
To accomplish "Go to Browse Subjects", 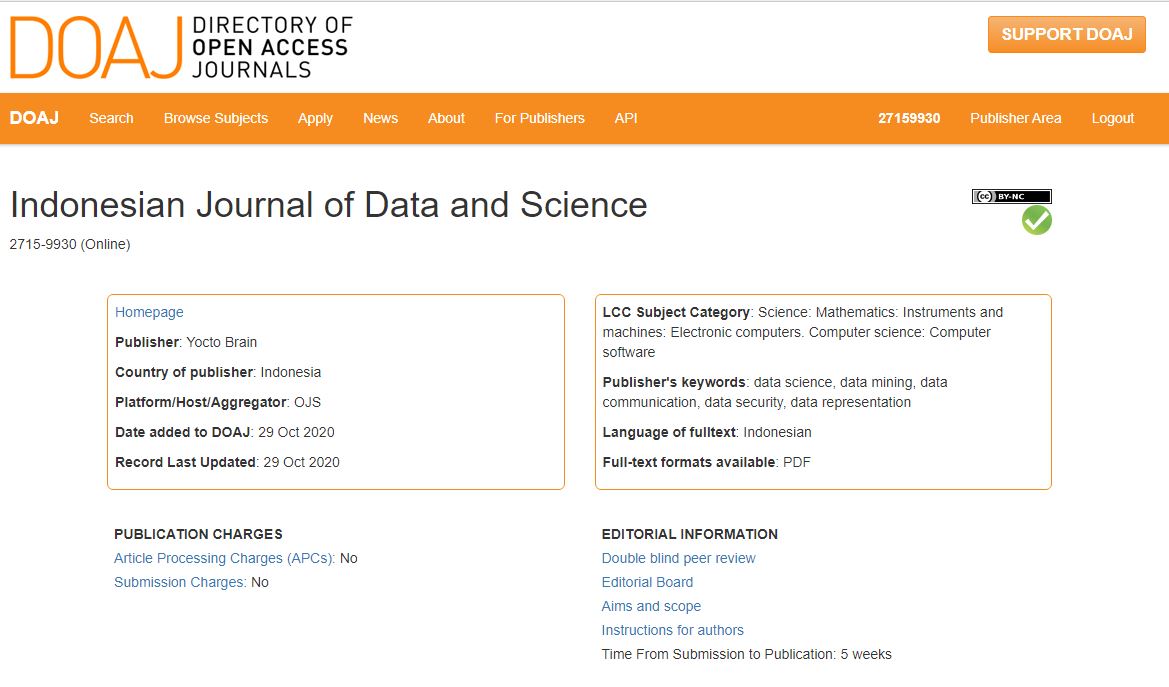I will coord(215,118).
